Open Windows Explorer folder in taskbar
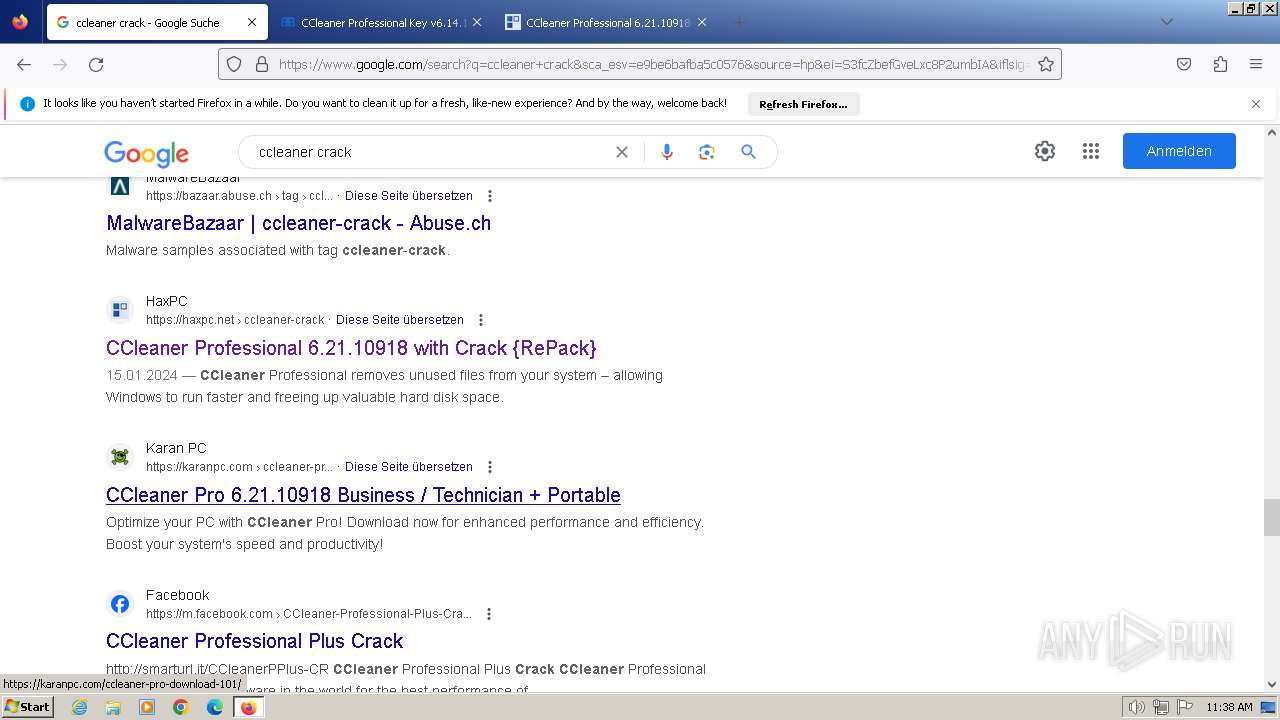The image size is (1280, 720). (113, 707)
